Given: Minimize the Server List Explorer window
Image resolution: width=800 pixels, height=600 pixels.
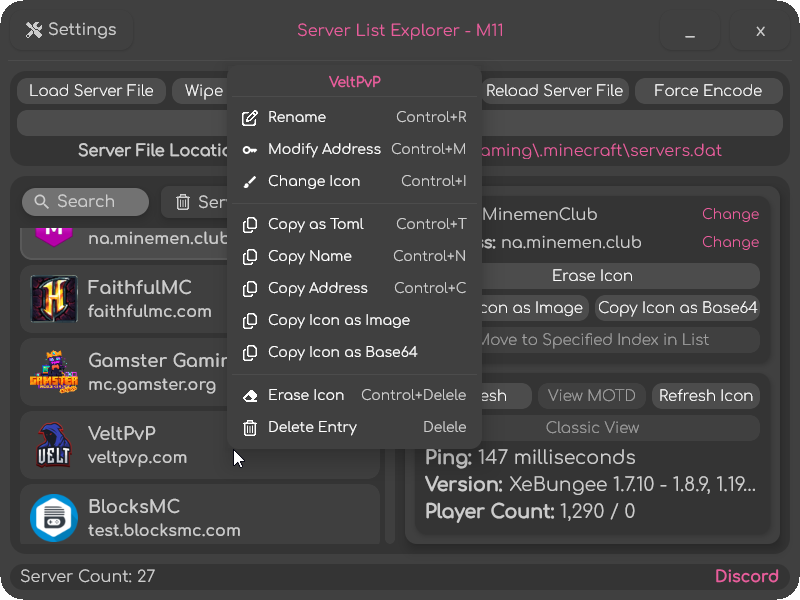Looking at the screenshot, I should (x=690, y=31).
